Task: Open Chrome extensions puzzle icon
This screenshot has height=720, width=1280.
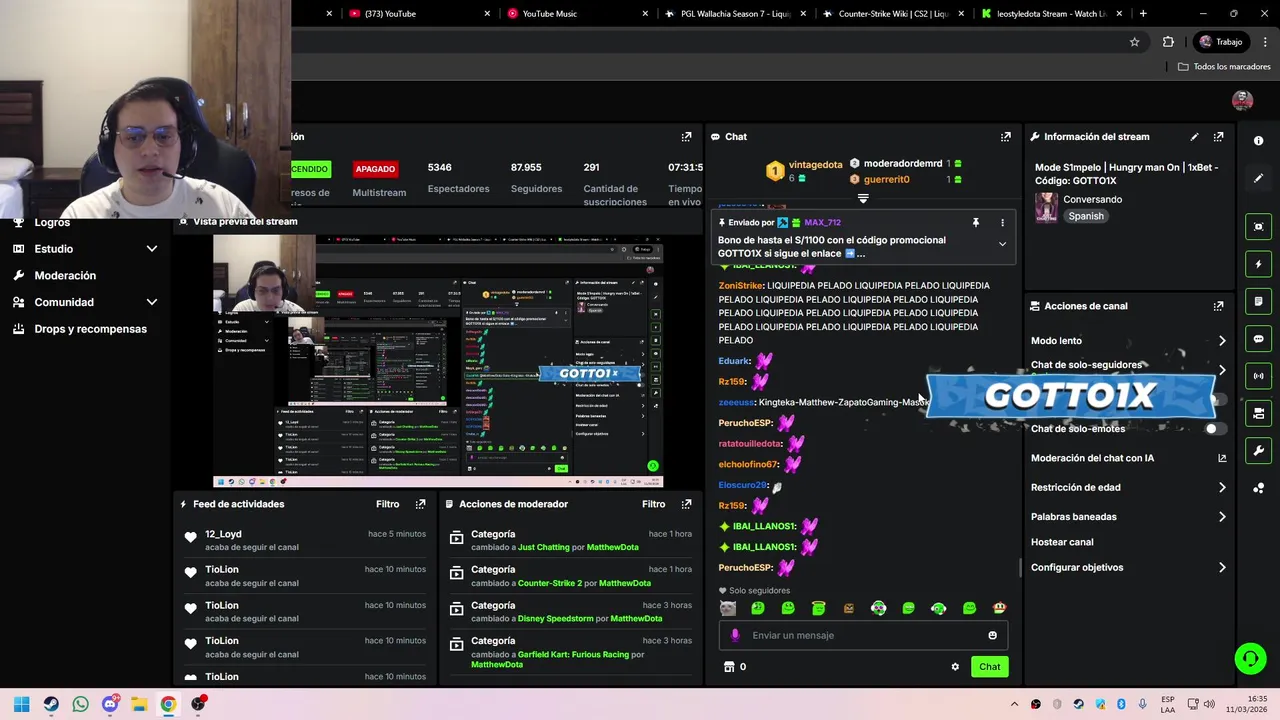Action: (1168, 42)
